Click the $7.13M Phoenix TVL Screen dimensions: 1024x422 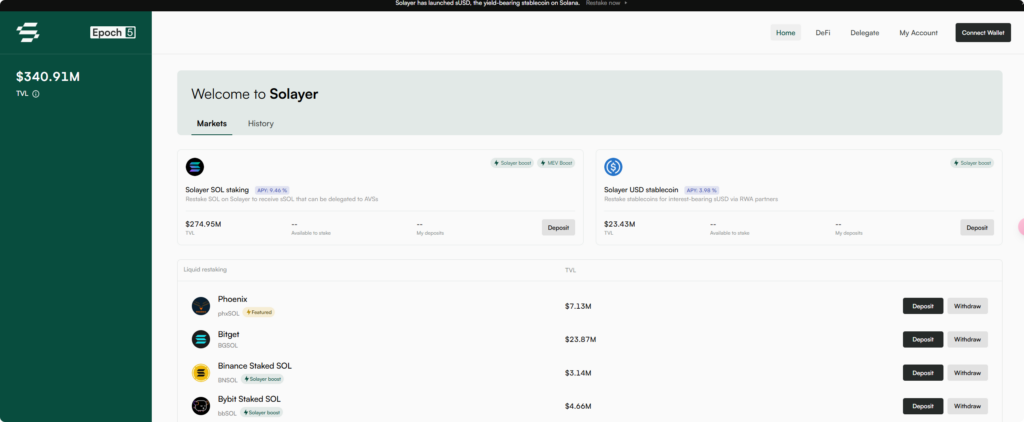579,306
